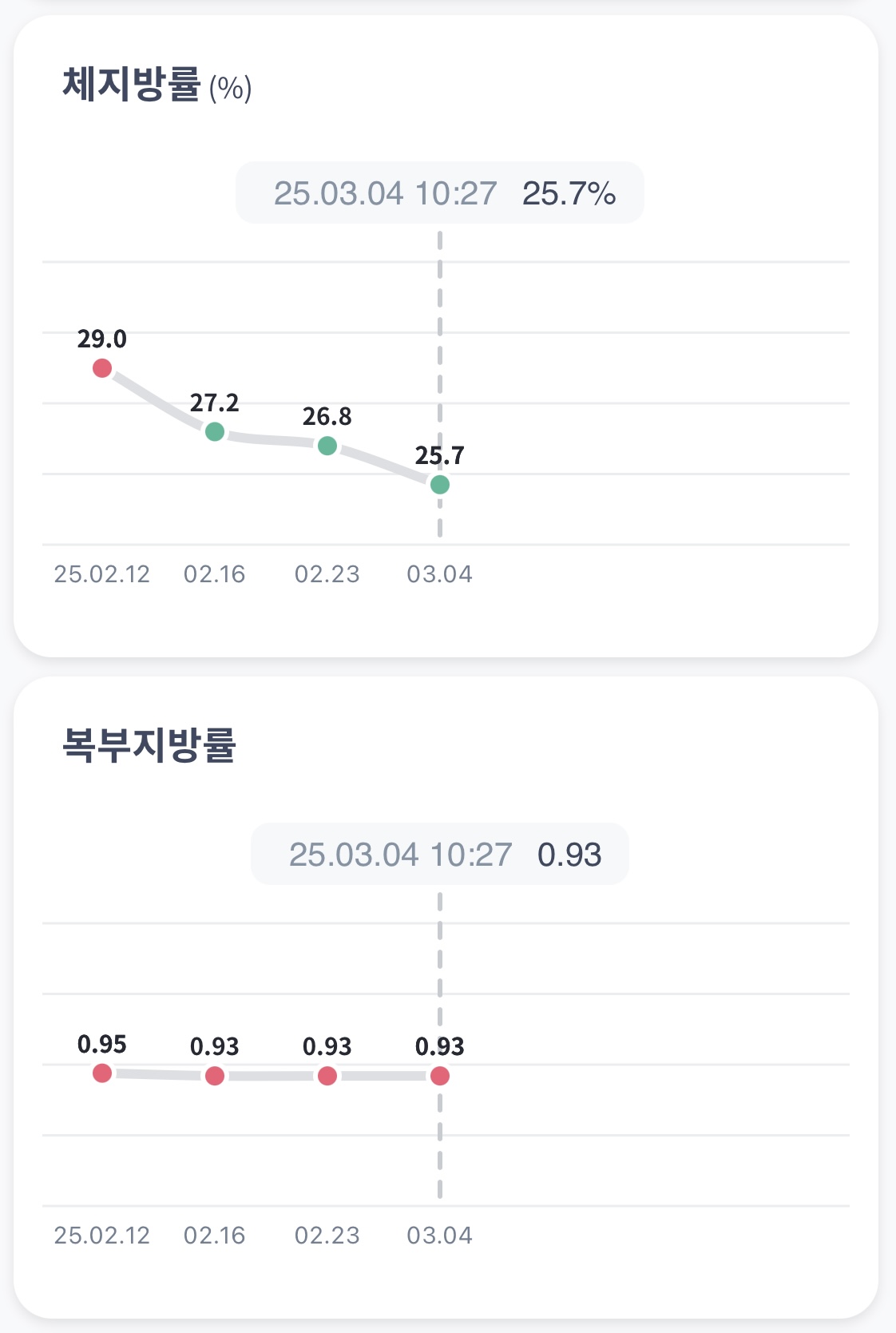Tap the 25.7% tooltip in 체지방률 chart

(440, 193)
